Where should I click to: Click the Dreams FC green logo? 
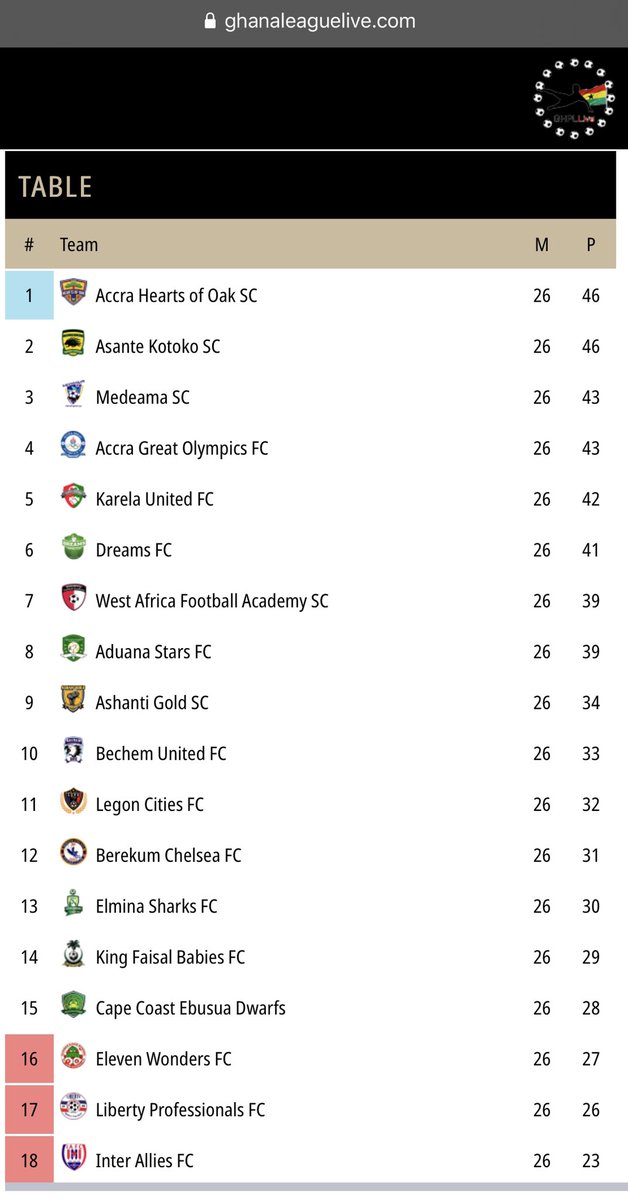pyautogui.click(x=73, y=548)
